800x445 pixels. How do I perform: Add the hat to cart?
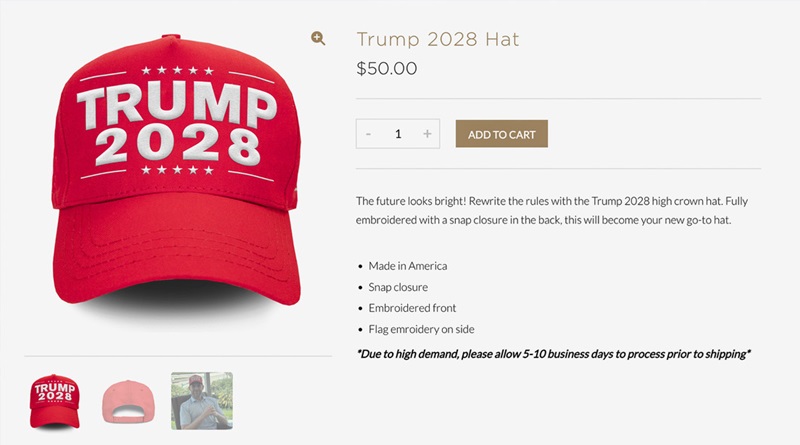[x=502, y=134]
